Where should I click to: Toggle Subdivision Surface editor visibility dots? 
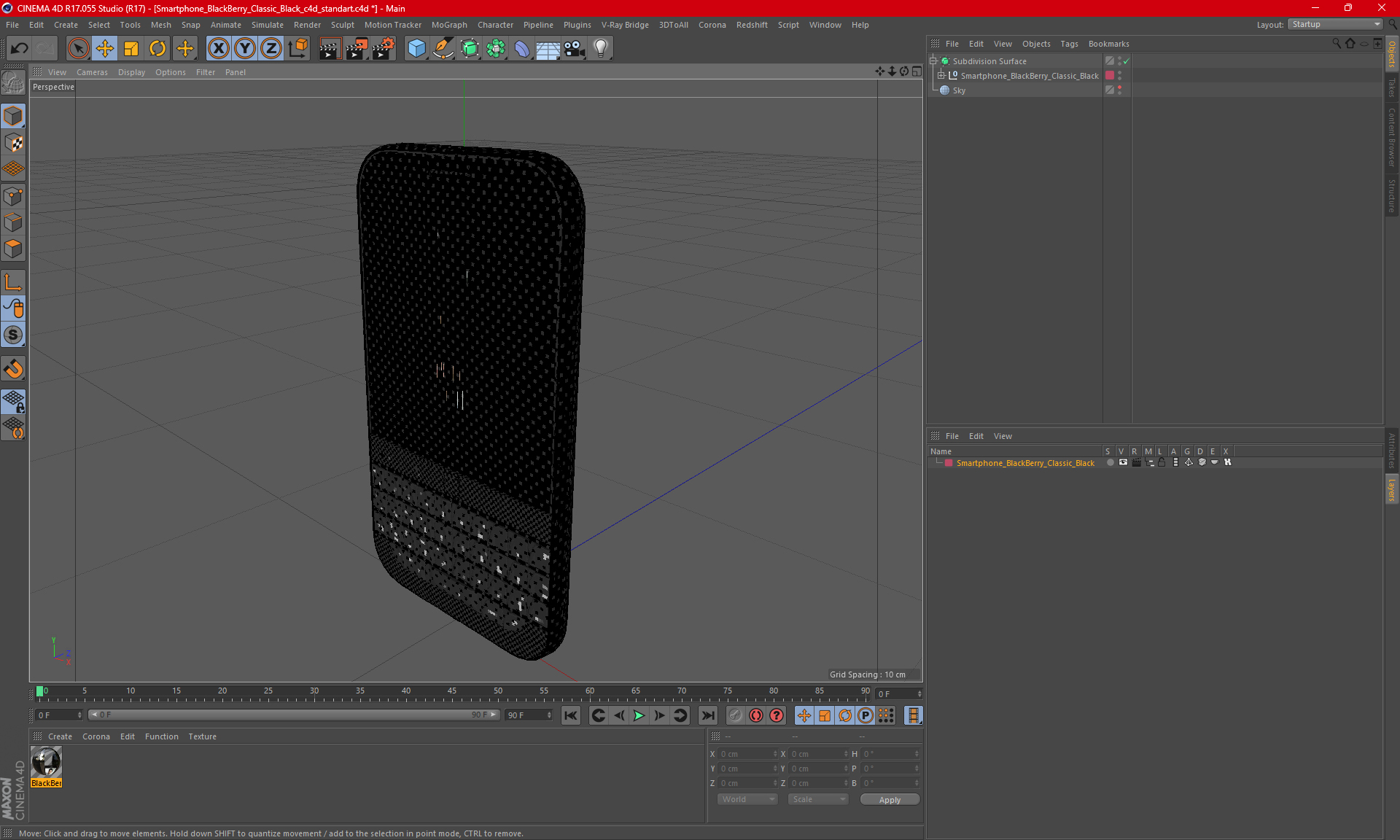pos(1119,61)
